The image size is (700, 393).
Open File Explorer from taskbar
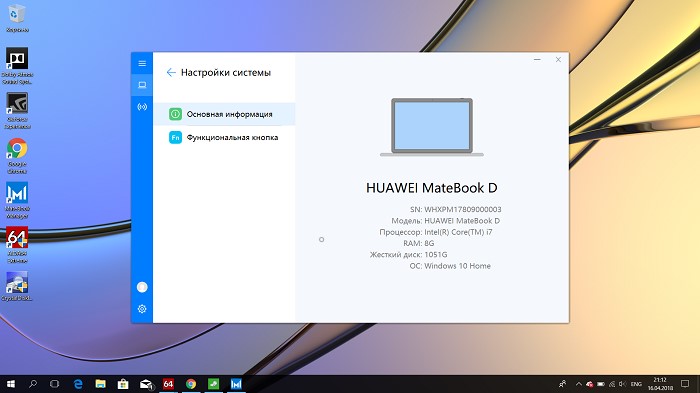pyautogui.click(x=100, y=384)
